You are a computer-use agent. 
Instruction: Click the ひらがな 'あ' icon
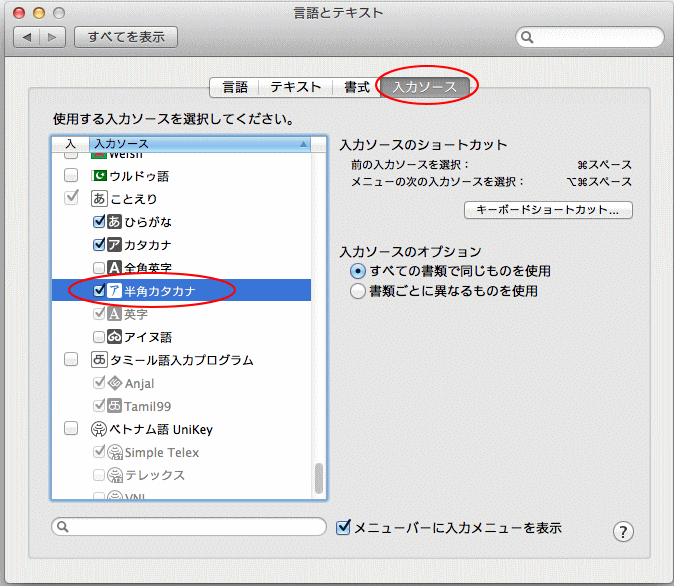[x=114, y=221]
